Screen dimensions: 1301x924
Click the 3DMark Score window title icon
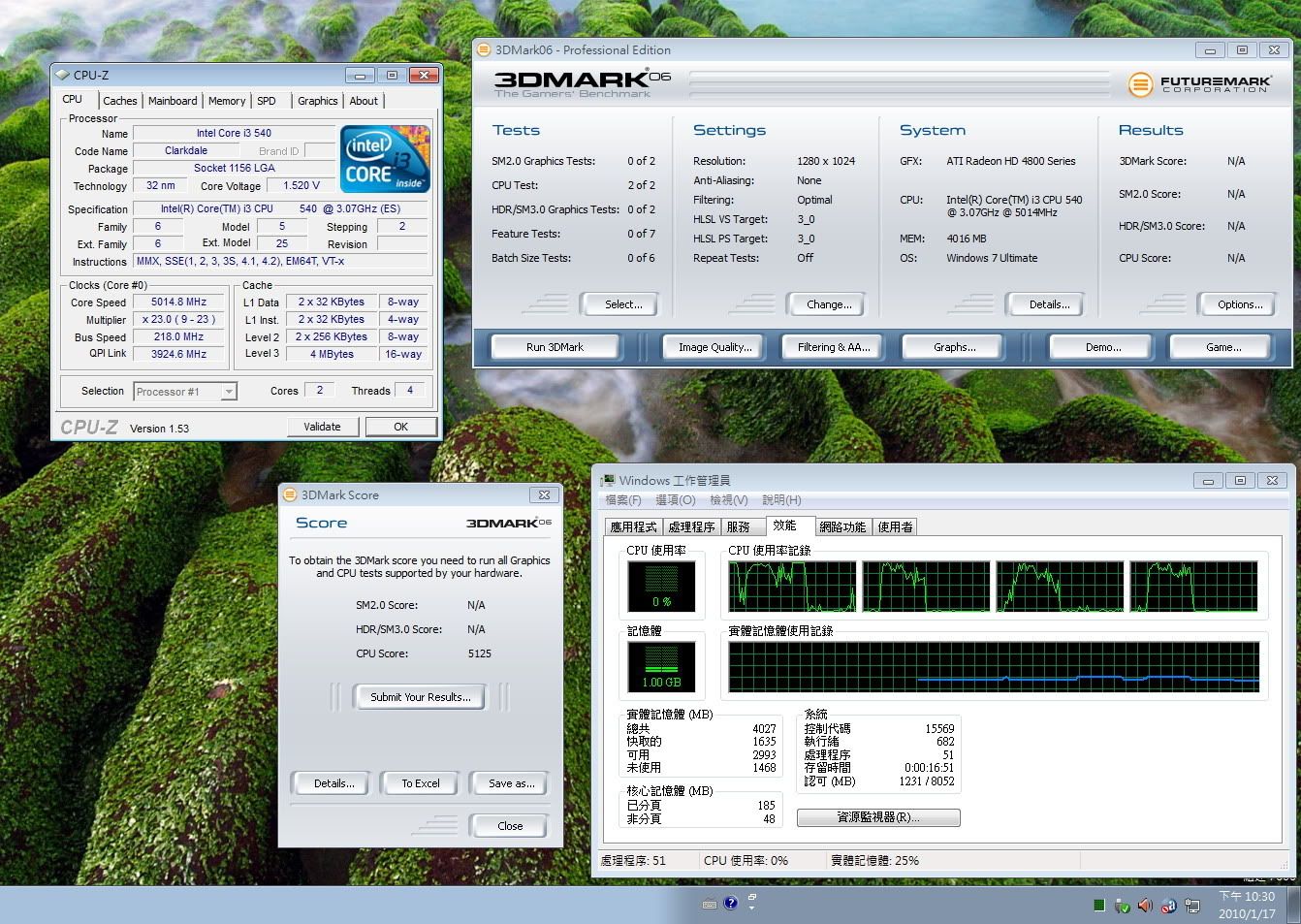tap(289, 494)
